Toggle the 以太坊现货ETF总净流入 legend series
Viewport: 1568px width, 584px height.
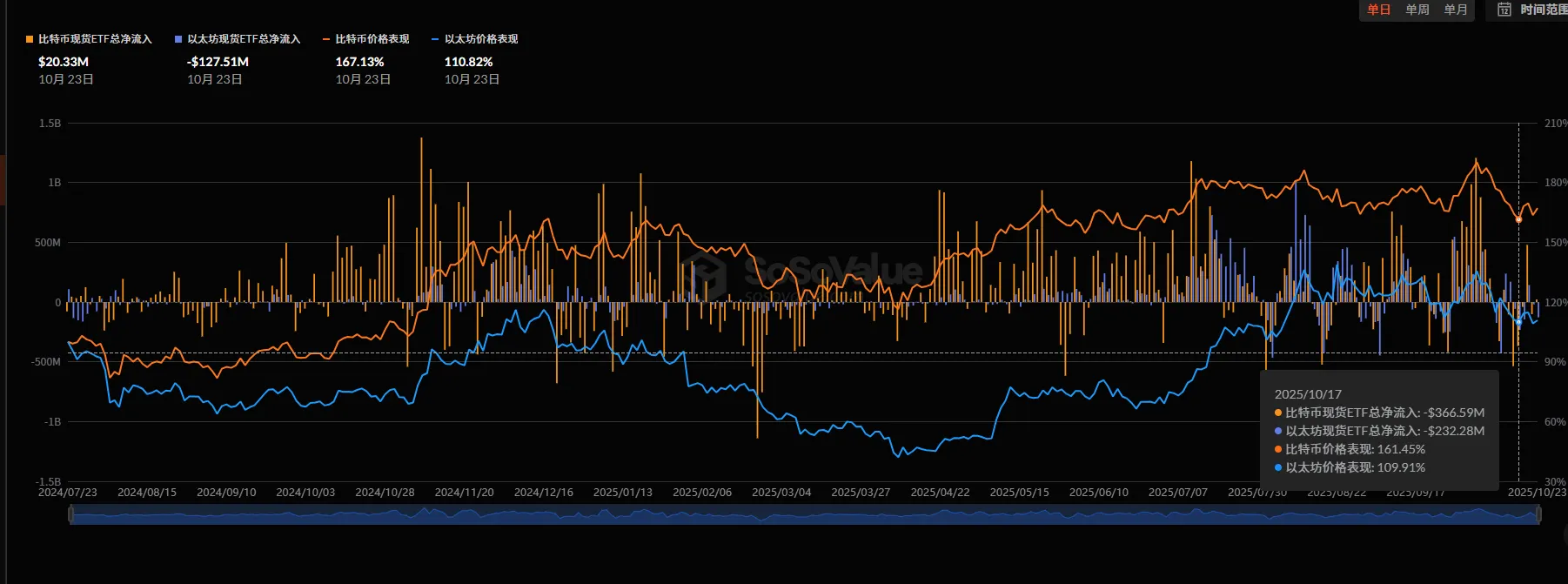238,39
